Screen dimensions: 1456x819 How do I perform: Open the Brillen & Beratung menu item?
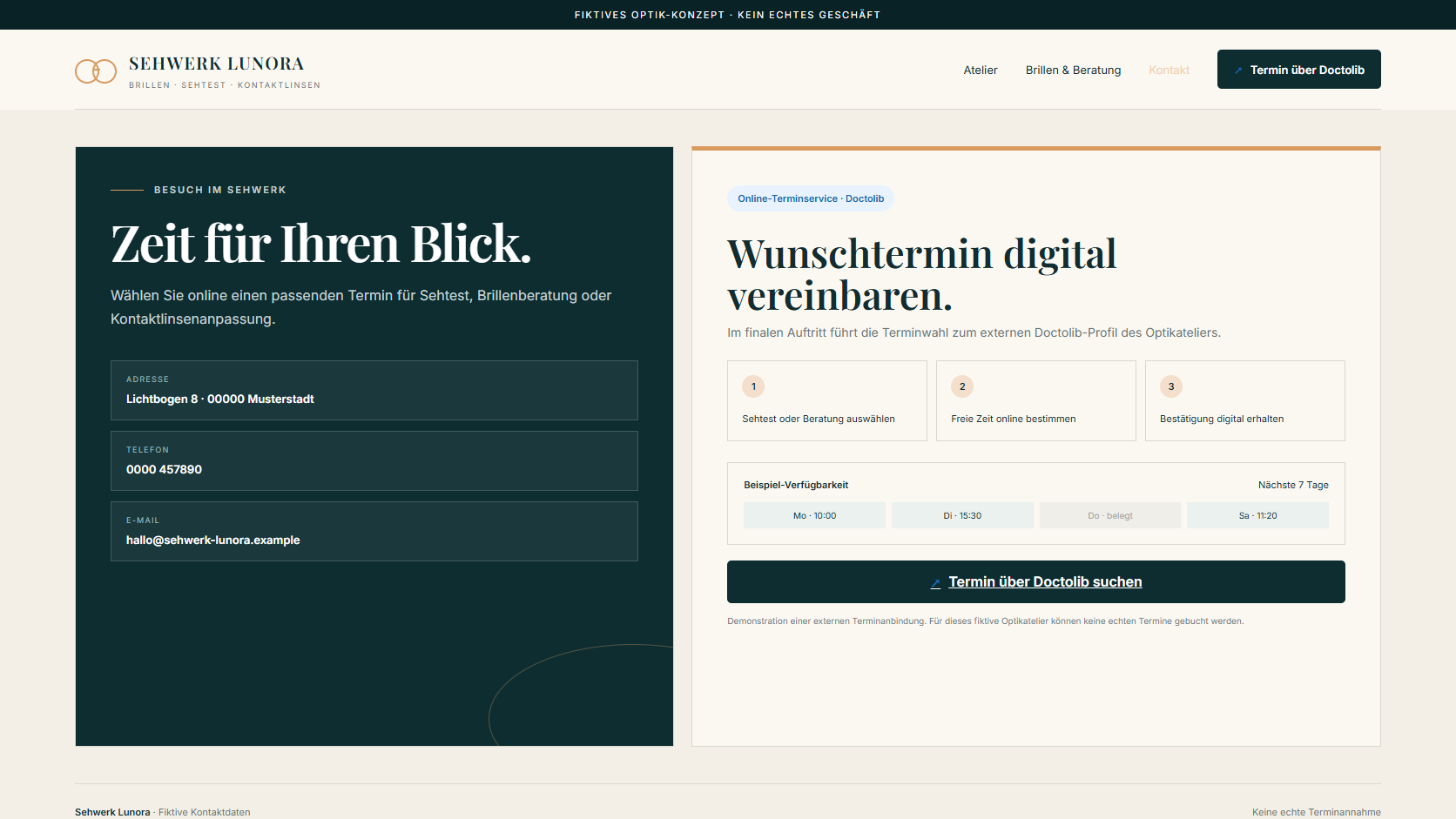(x=1073, y=70)
